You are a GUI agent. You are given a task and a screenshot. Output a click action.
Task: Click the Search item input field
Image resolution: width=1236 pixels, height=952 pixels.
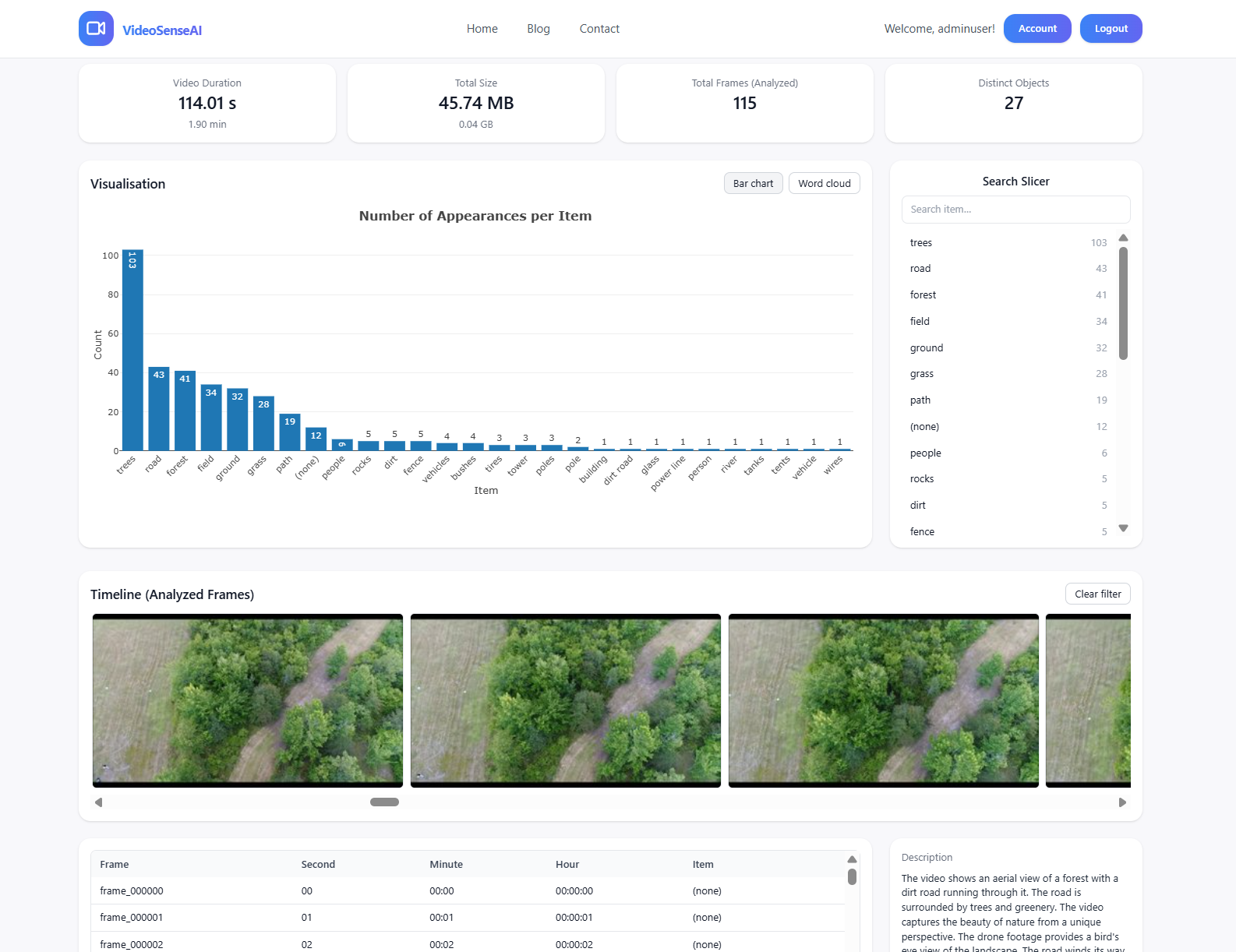(1015, 210)
